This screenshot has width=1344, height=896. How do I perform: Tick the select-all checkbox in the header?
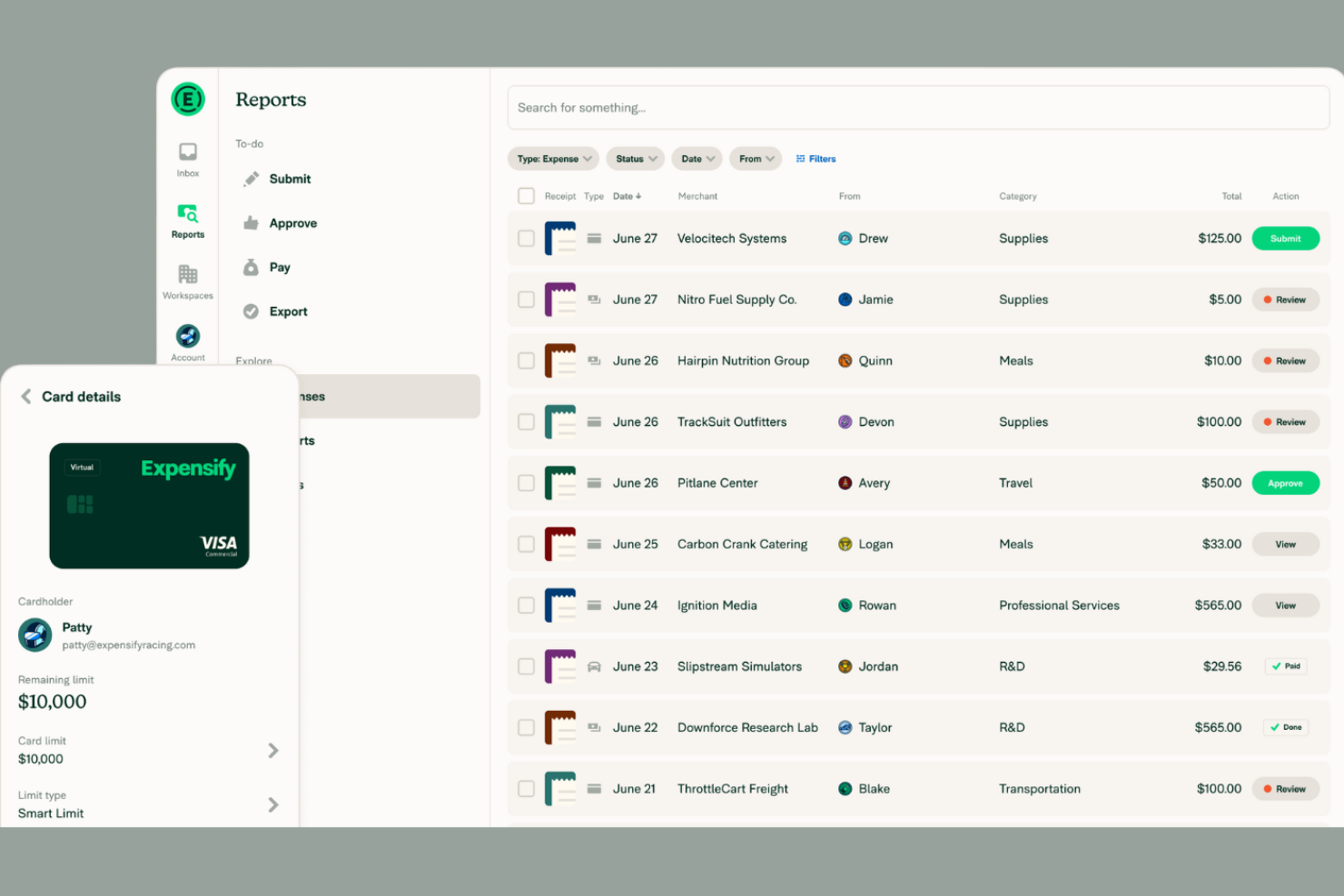pos(526,195)
